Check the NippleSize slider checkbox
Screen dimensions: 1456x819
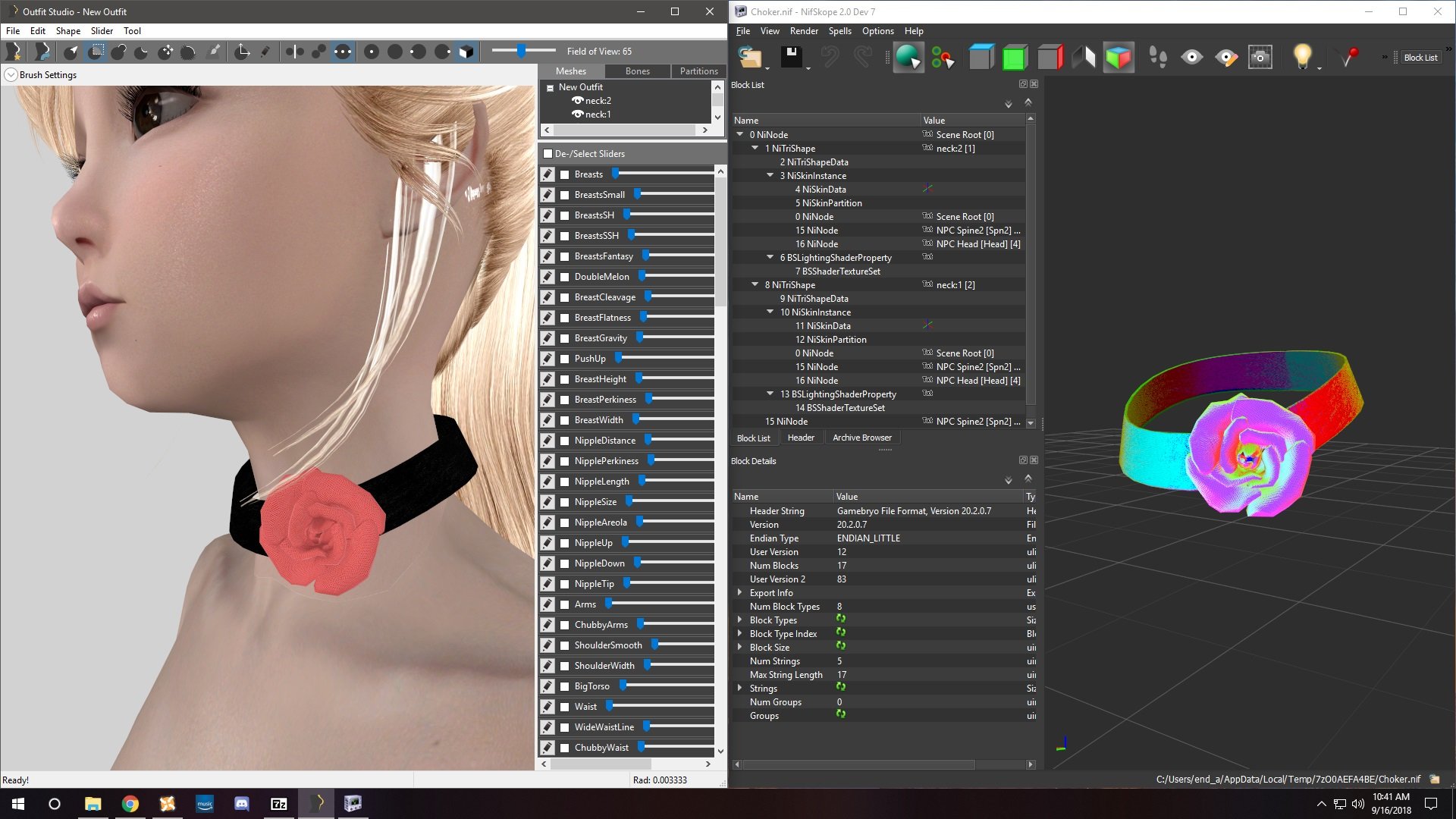pos(564,502)
